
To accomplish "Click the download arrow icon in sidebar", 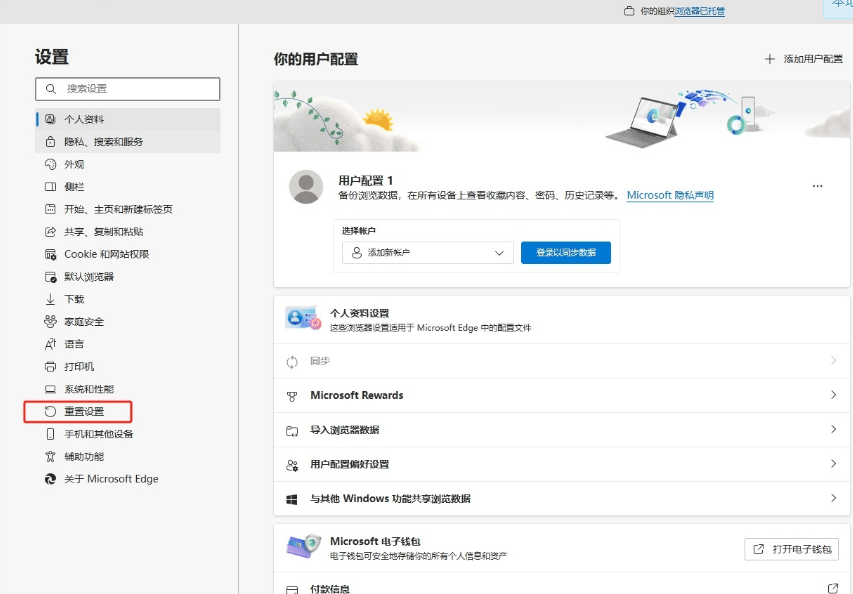I will [51, 299].
